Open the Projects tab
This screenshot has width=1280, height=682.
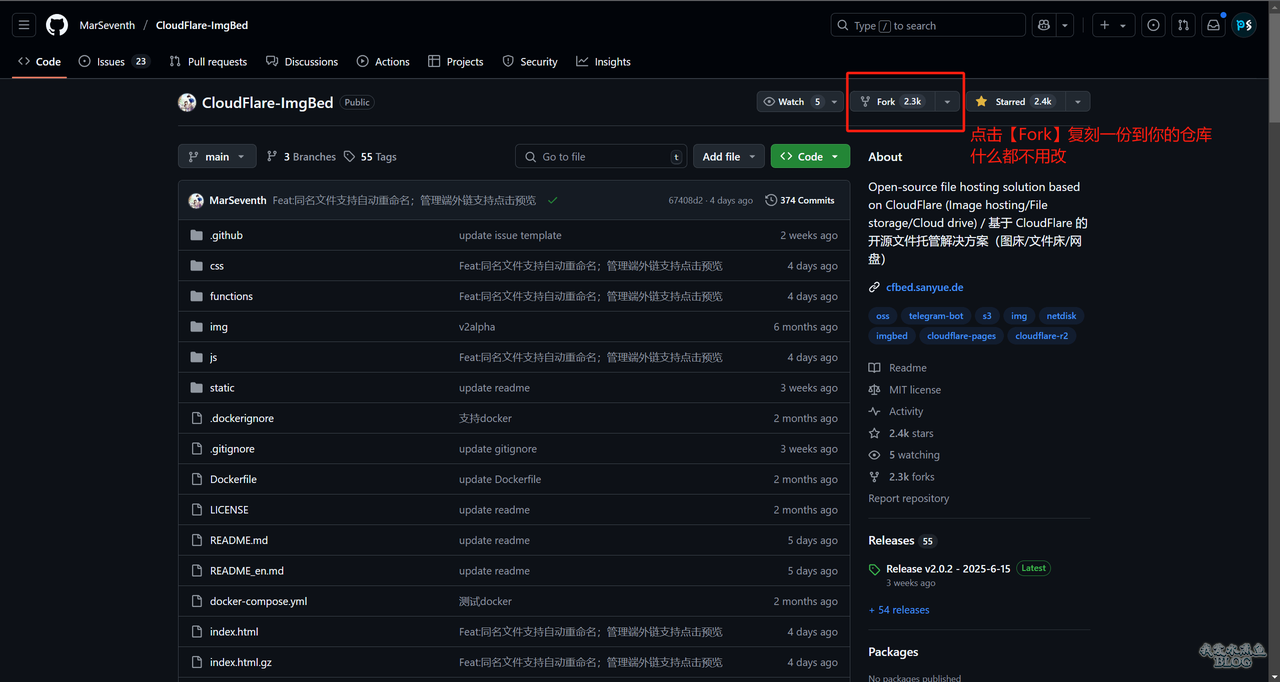click(x=455, y=61)
